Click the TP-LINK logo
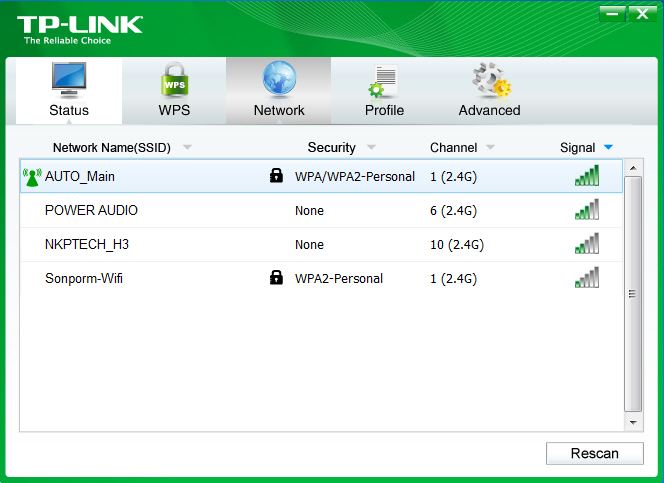Image resolution: width=664 pixels, height=483 pixels. pos(80,30)
